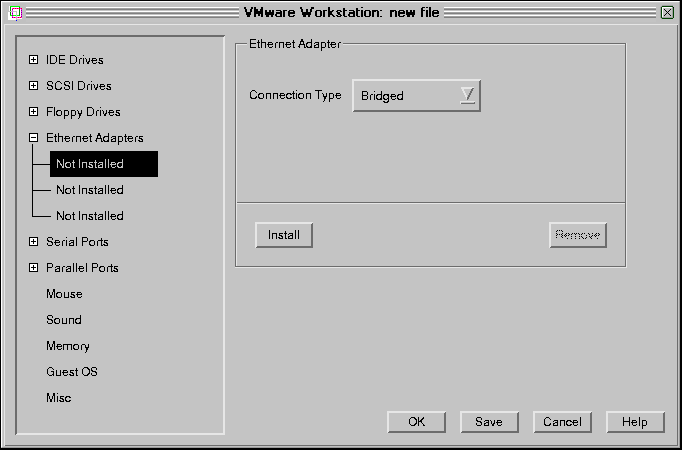This screenshot has height=450, width=682.
Task: Open Help for this dialog
Action: point(634,422)
